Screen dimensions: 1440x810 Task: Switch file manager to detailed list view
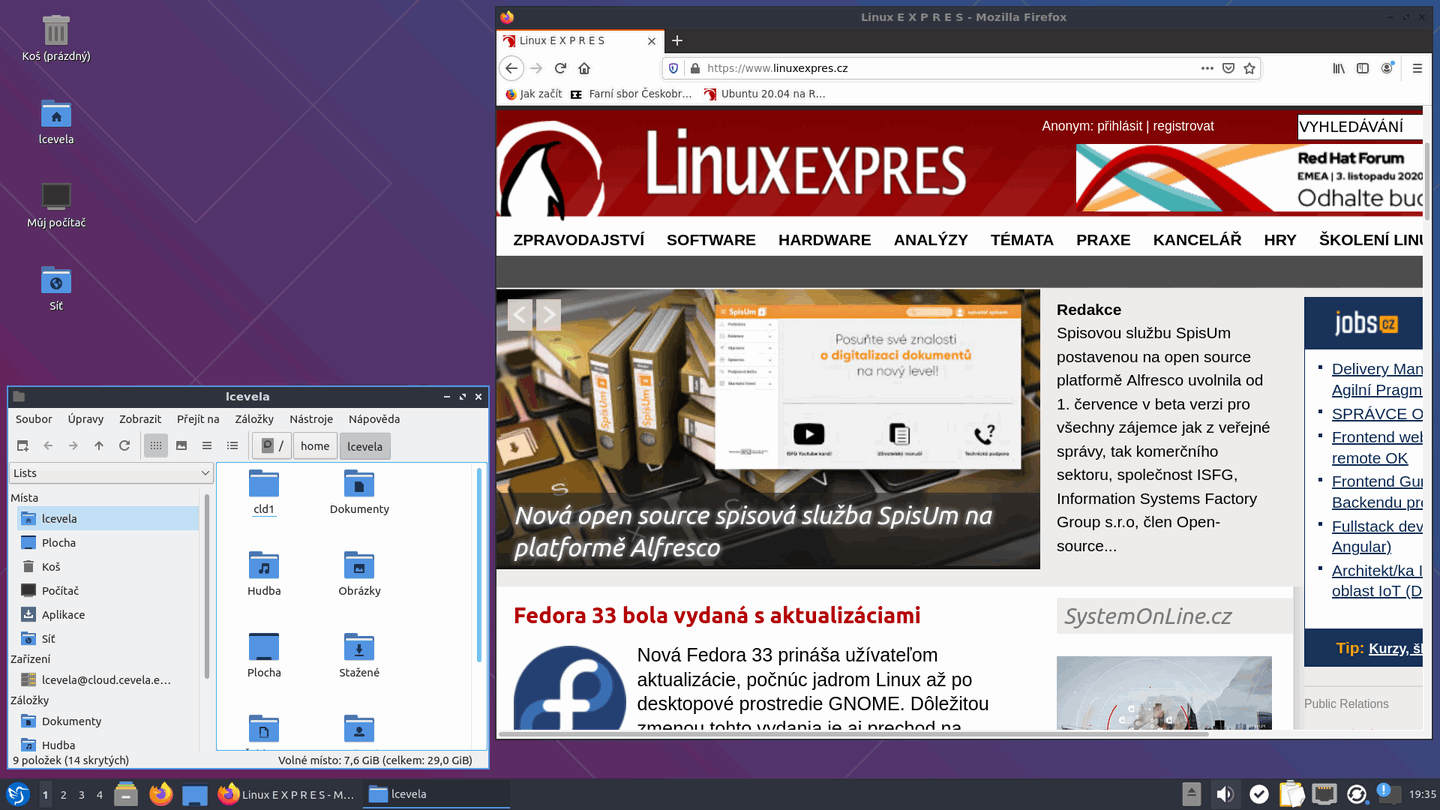coord(232,446)
